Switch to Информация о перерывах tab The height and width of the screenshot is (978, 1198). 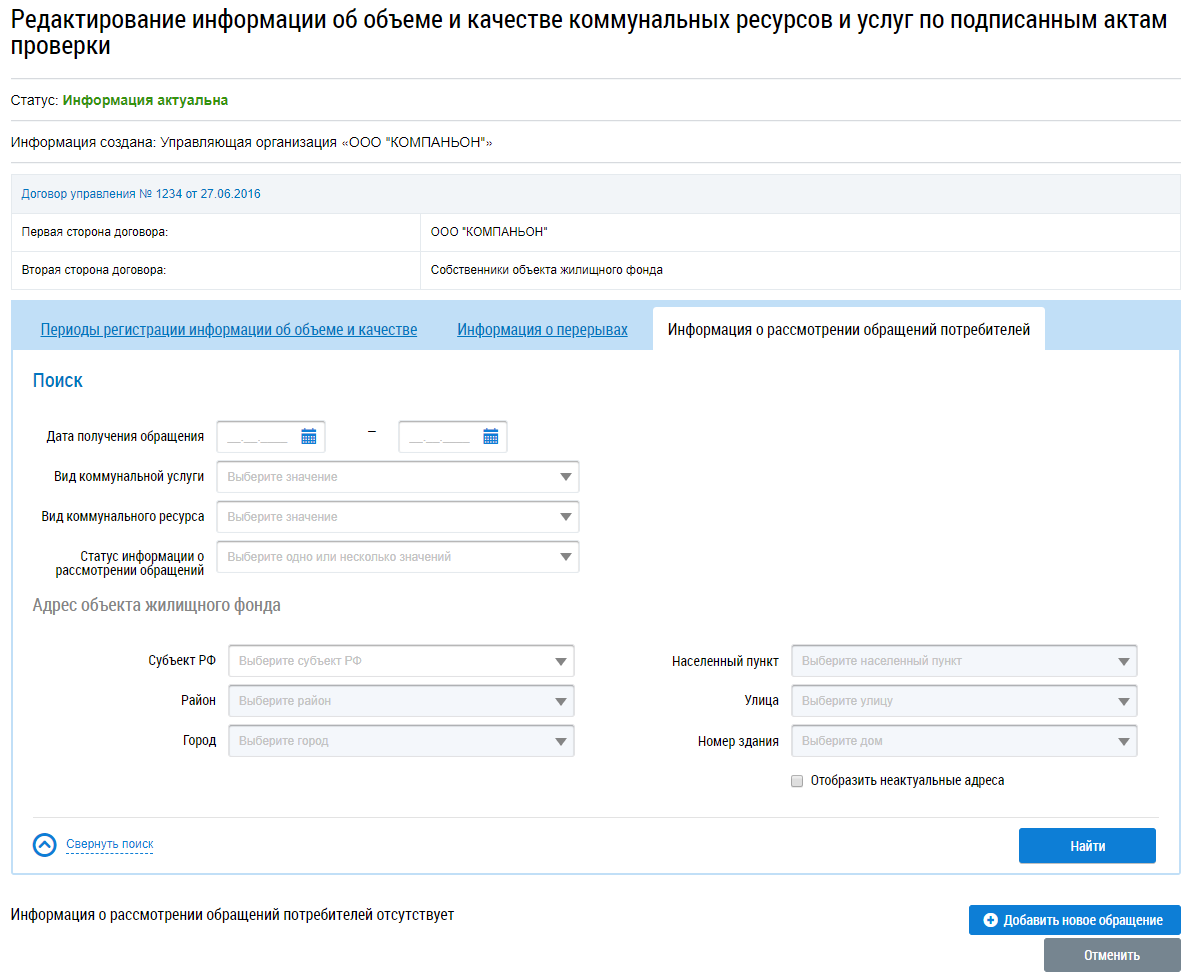pyautogui.click(x=542, y=329)
